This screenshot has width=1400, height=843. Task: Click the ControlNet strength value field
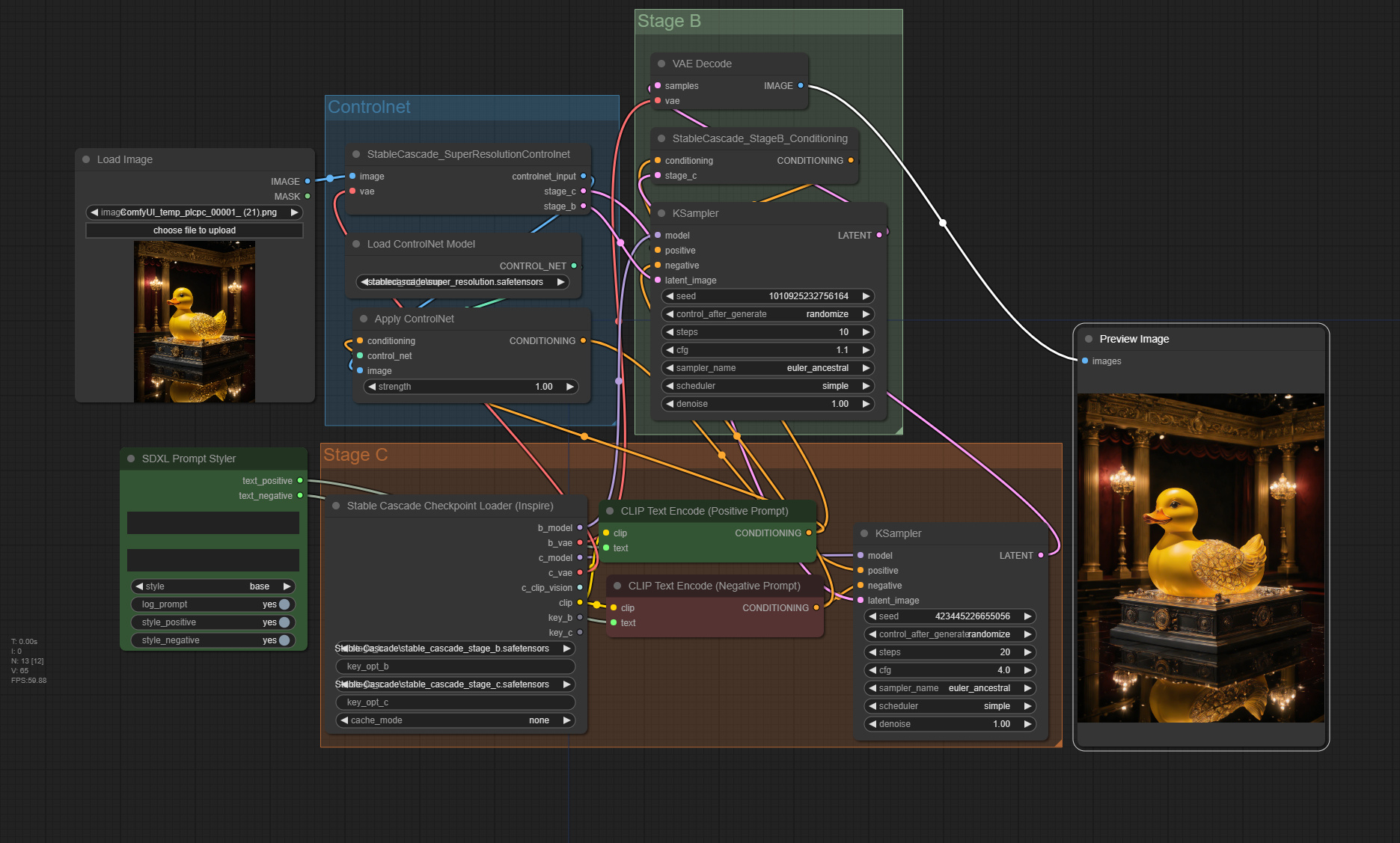[471, 387]
